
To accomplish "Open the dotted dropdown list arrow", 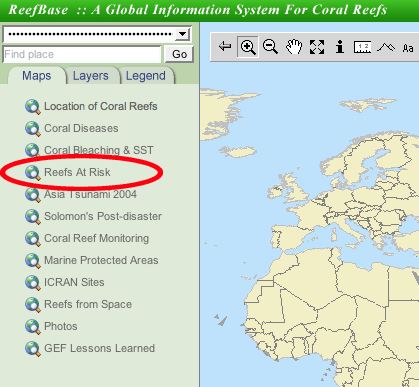I will tap(182, 34).
